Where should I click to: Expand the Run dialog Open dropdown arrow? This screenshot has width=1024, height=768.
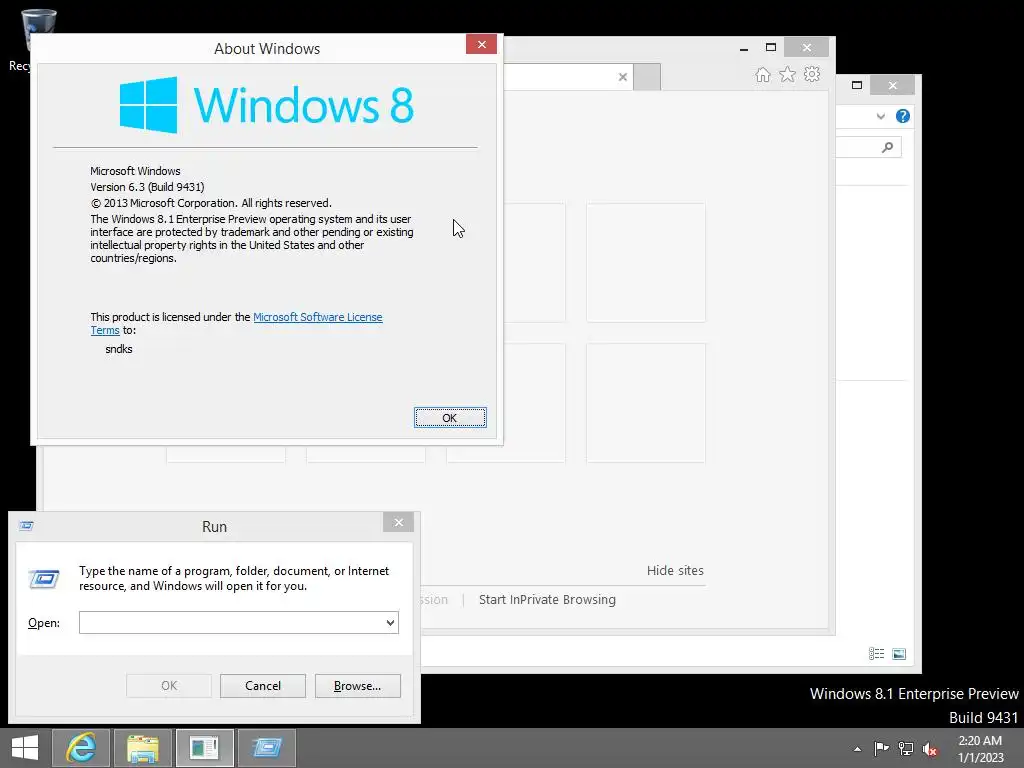[x=391, y=622]
